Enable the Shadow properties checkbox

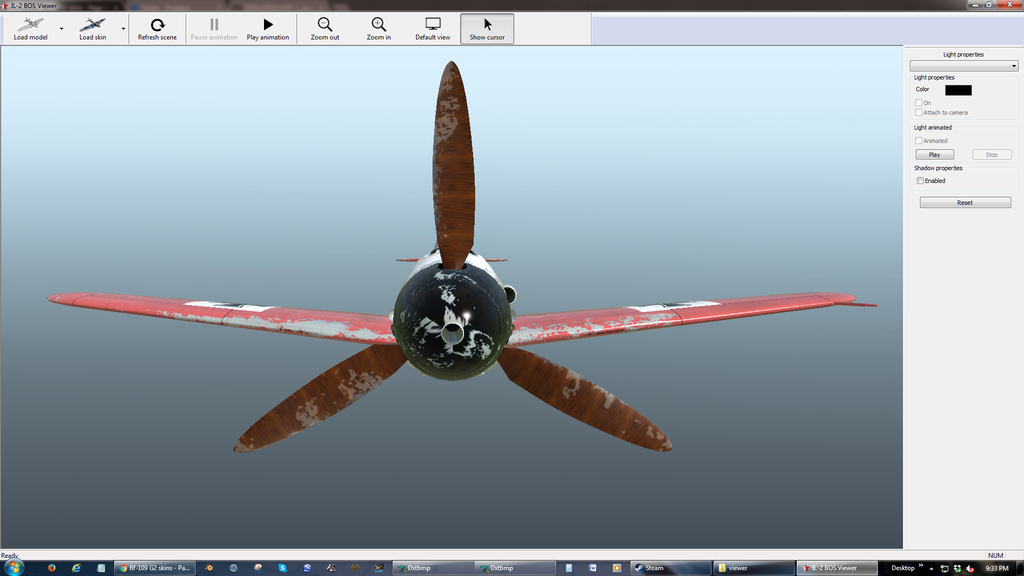click(920, 181)
